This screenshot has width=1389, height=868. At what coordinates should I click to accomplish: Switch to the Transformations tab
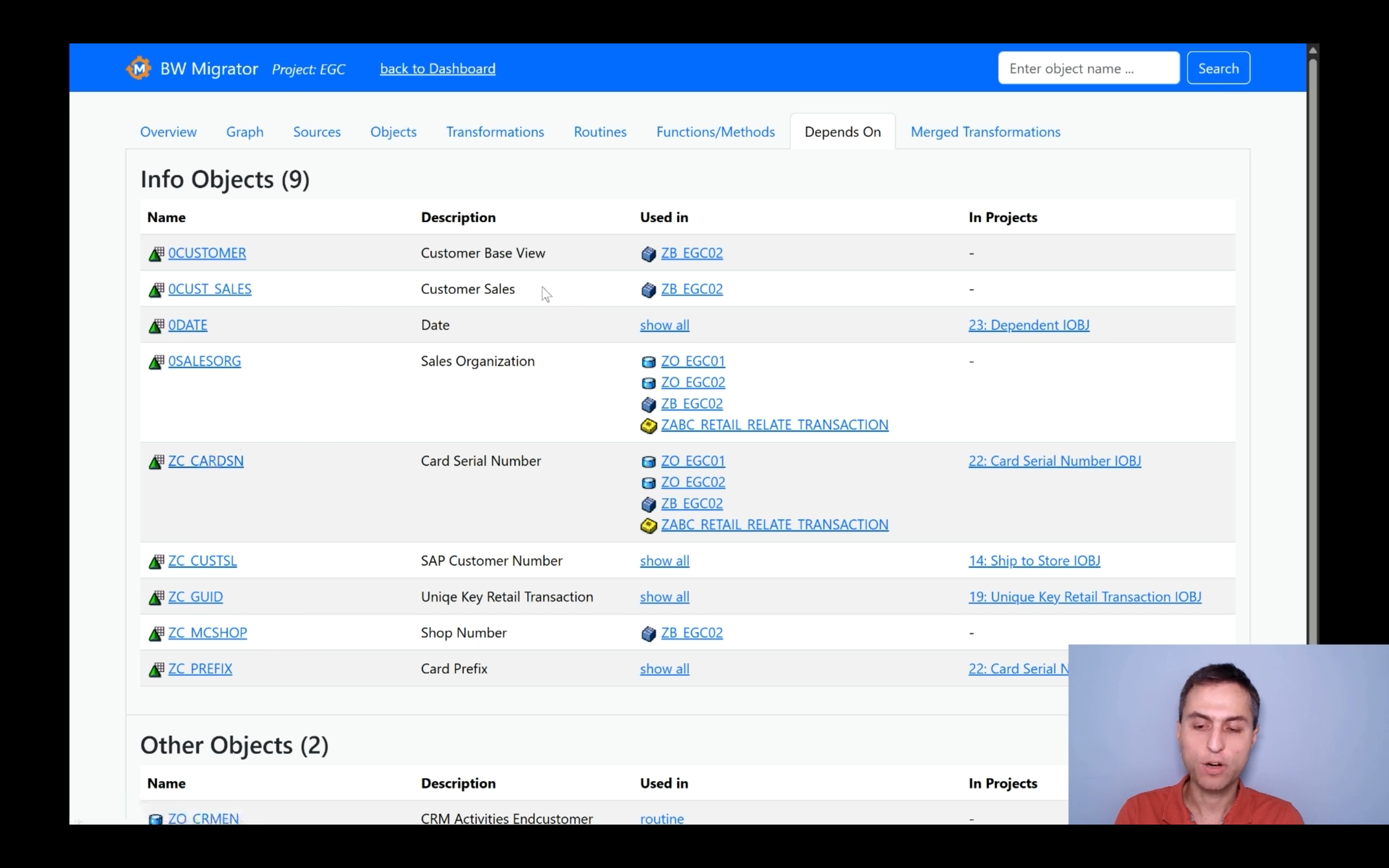point(495,132)
